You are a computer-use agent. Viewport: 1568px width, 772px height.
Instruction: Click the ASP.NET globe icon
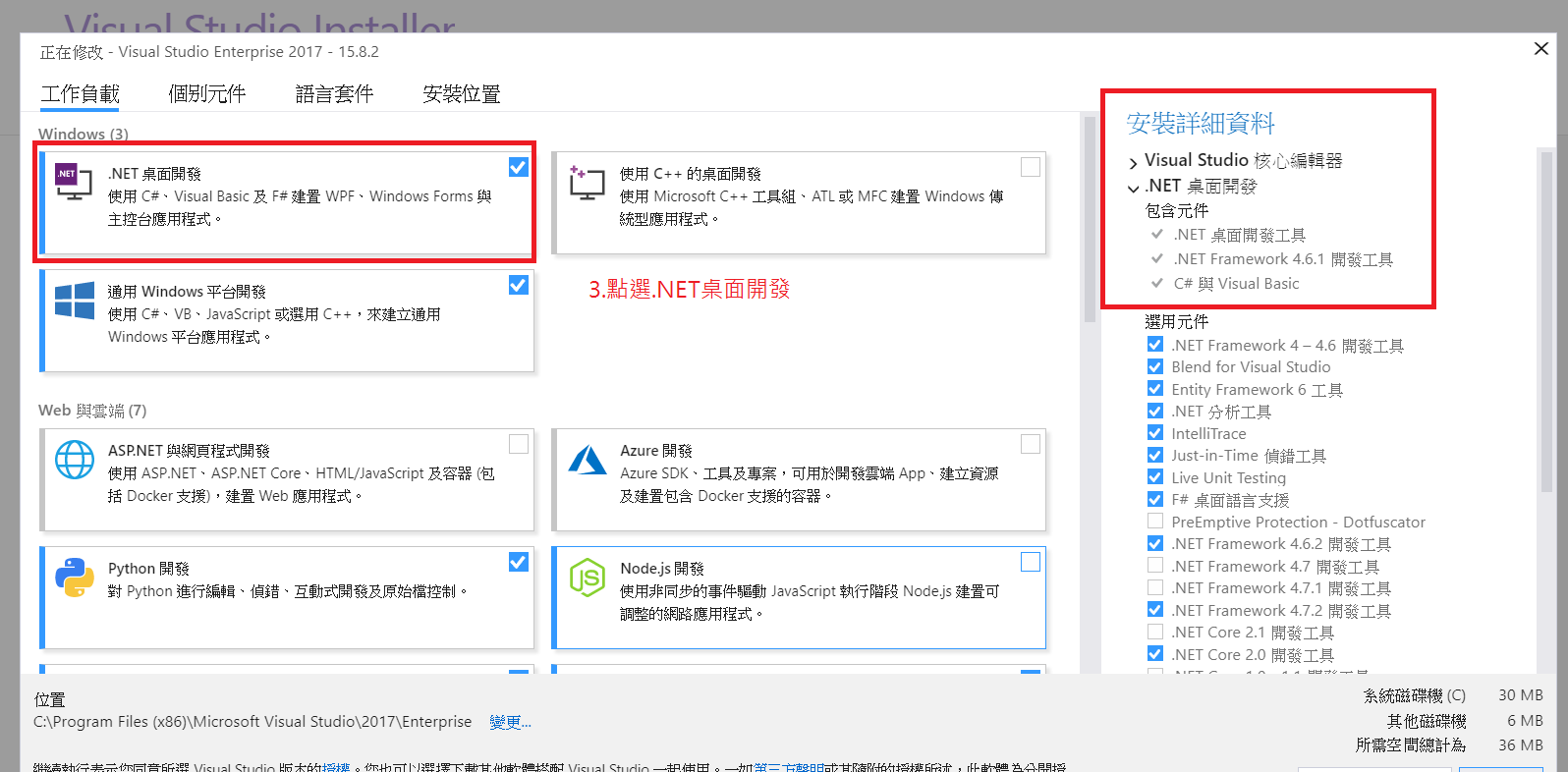pyautogui.click(x=75, y=460)
